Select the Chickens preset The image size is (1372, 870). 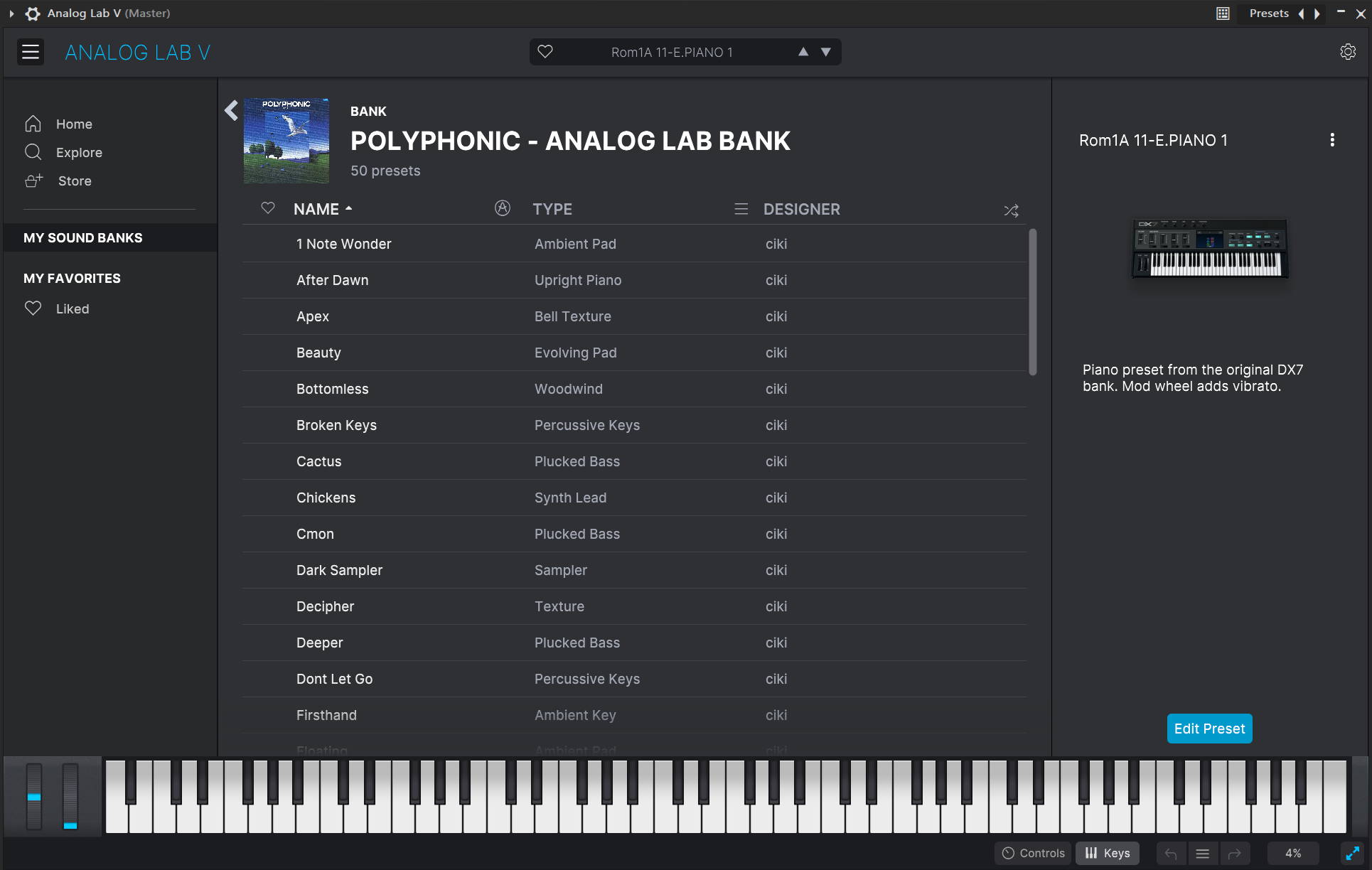pos(634,498)
